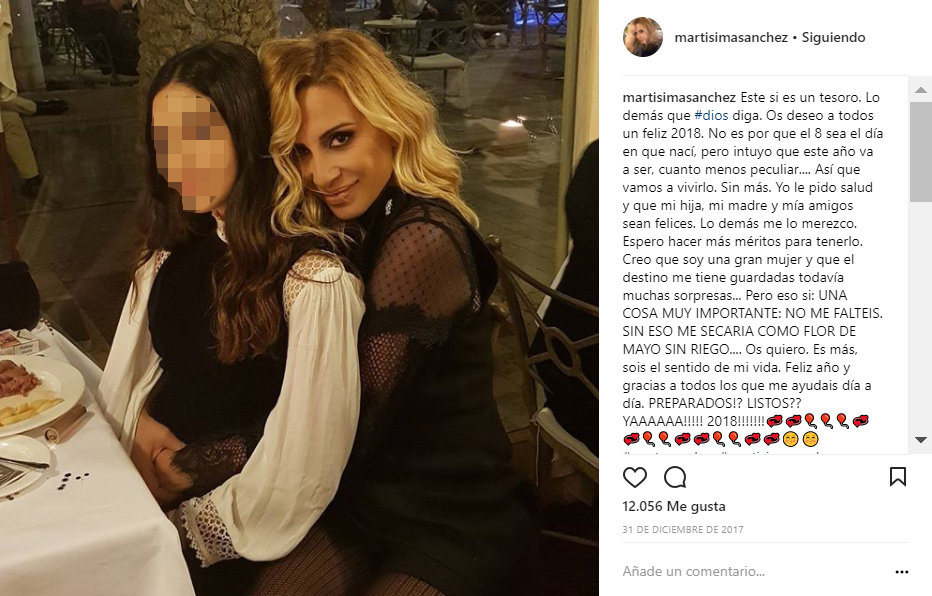Click the caption scrollbar thumb
This screenshot has height=596, width=932.
[x=920, y=152]
